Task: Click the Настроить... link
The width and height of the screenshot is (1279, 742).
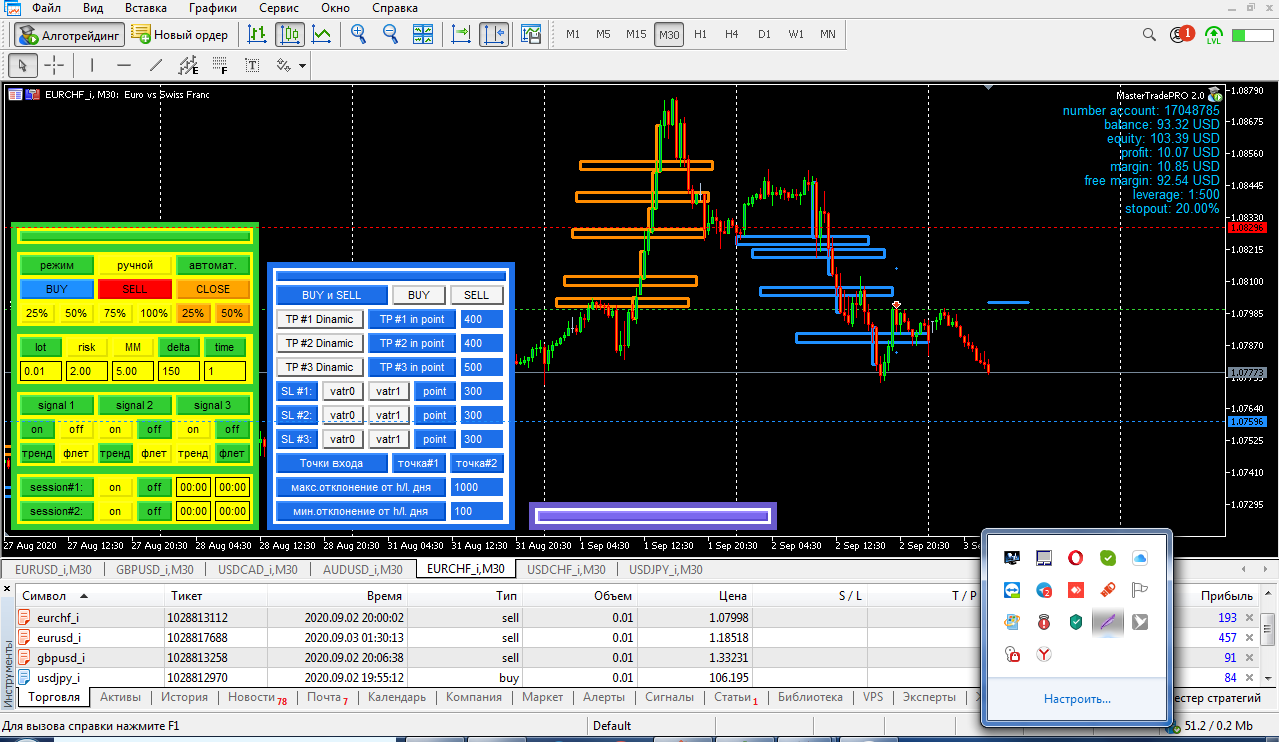Action: coord(1076,699)
